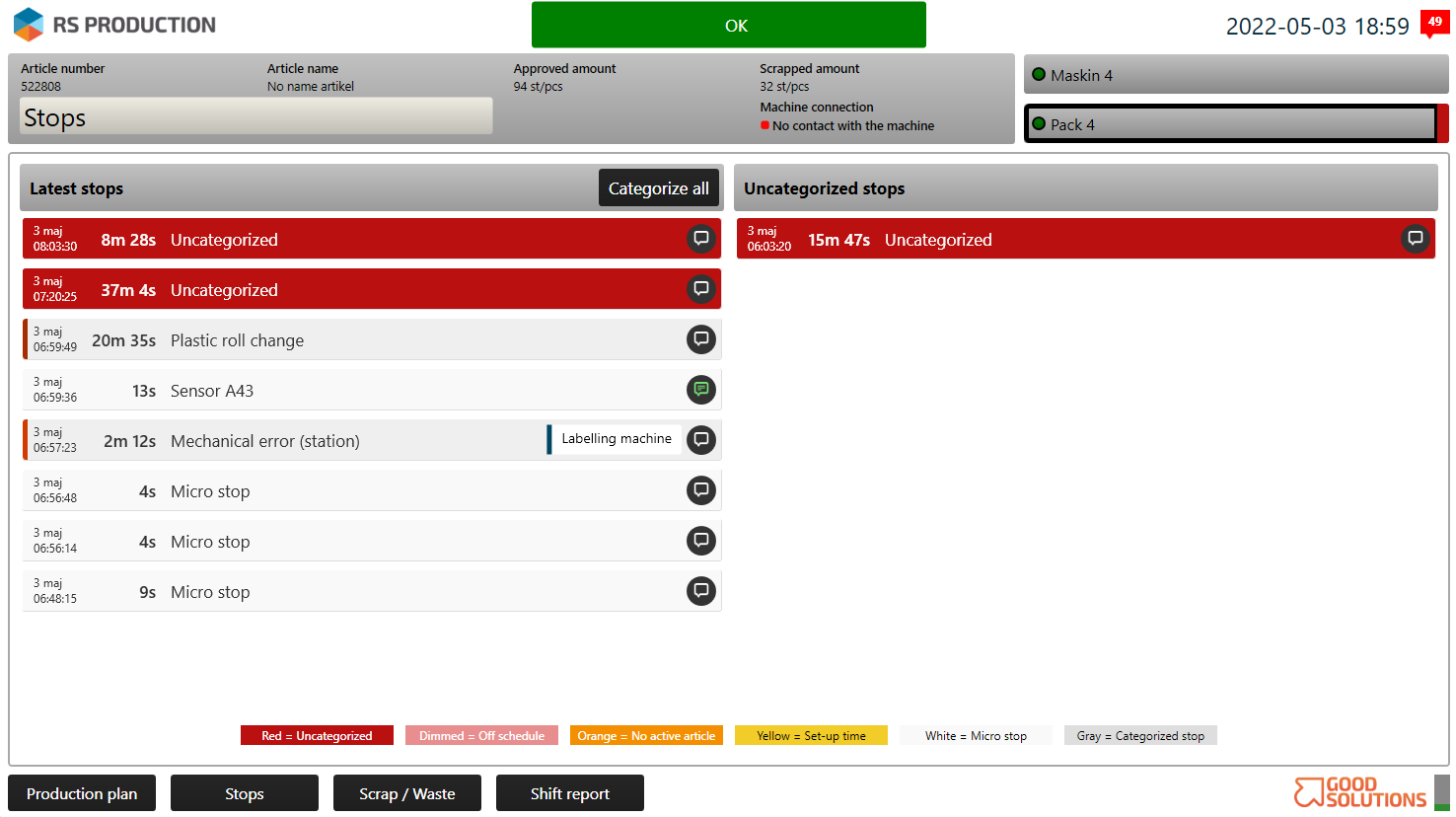Open comment for 15m 47s uncategorized stop

click(x=1415, y=239)
